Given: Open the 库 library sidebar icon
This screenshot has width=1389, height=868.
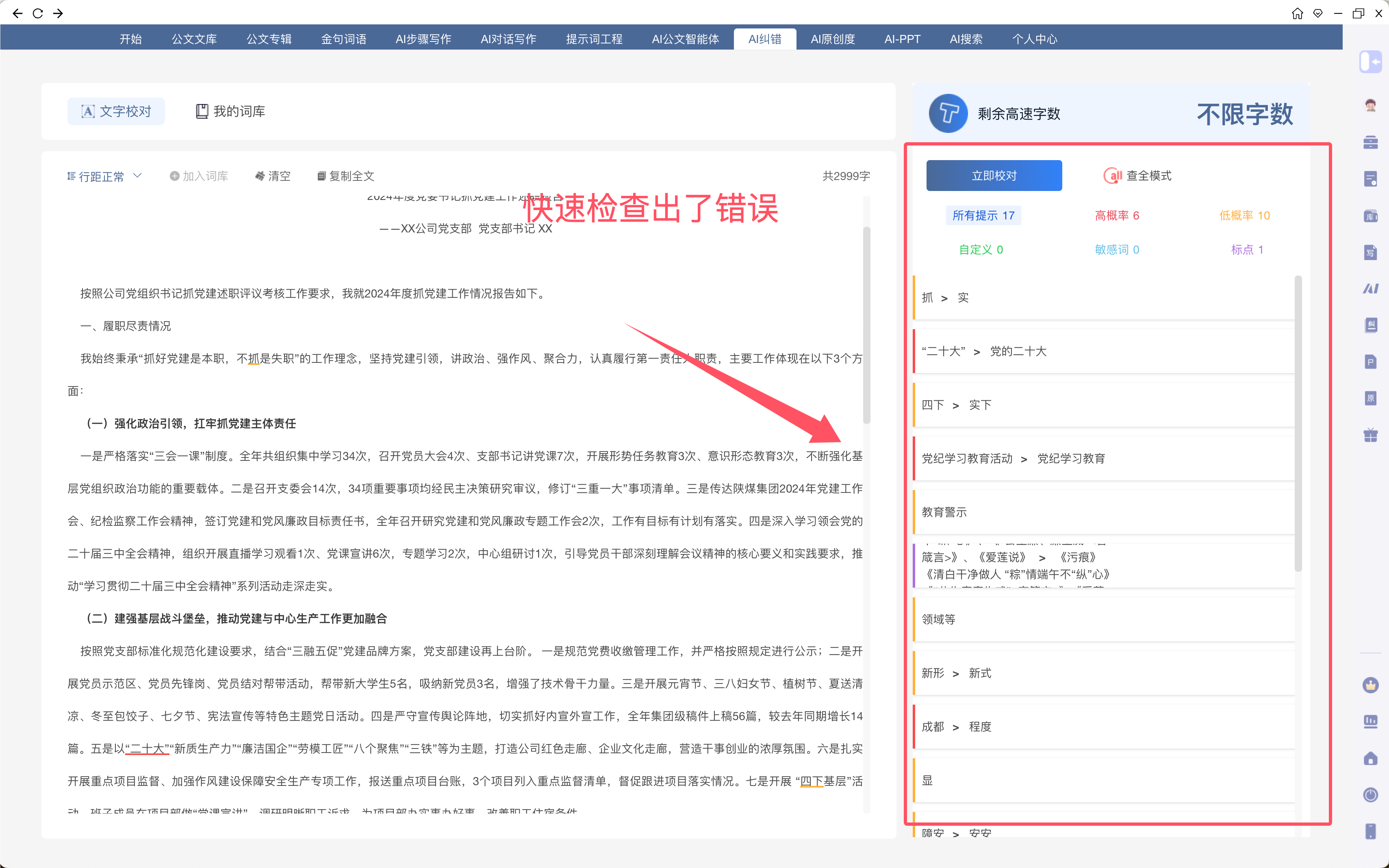Looking at the screenshot, I should (x=1371, y=216).
